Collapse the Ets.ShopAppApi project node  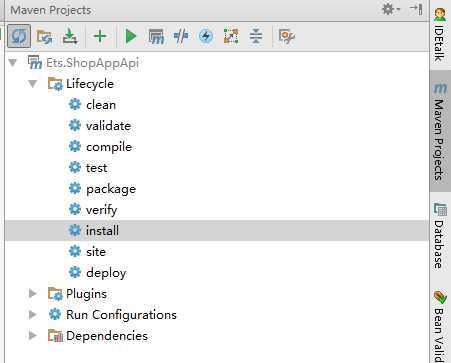(13, 62)
